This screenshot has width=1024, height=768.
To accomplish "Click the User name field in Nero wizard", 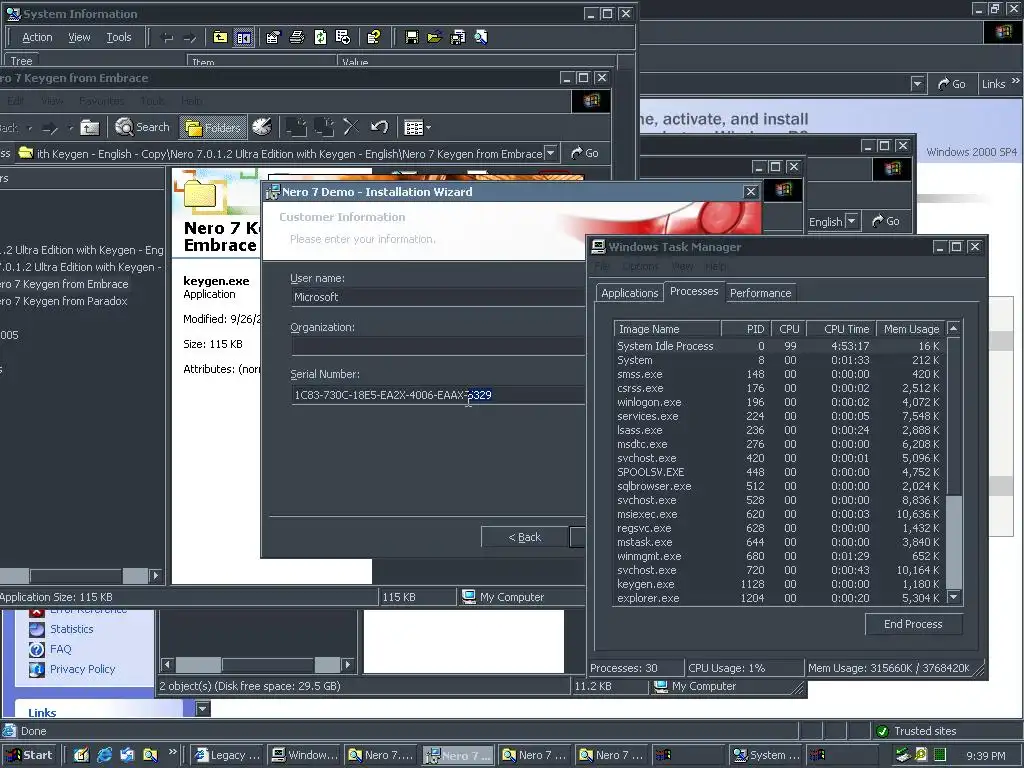I will coord(438,297).
